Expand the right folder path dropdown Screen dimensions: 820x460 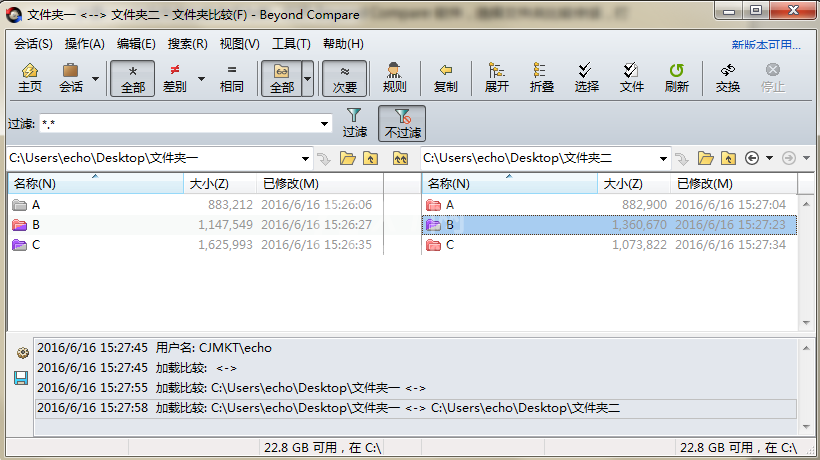[x=663, y=158]
